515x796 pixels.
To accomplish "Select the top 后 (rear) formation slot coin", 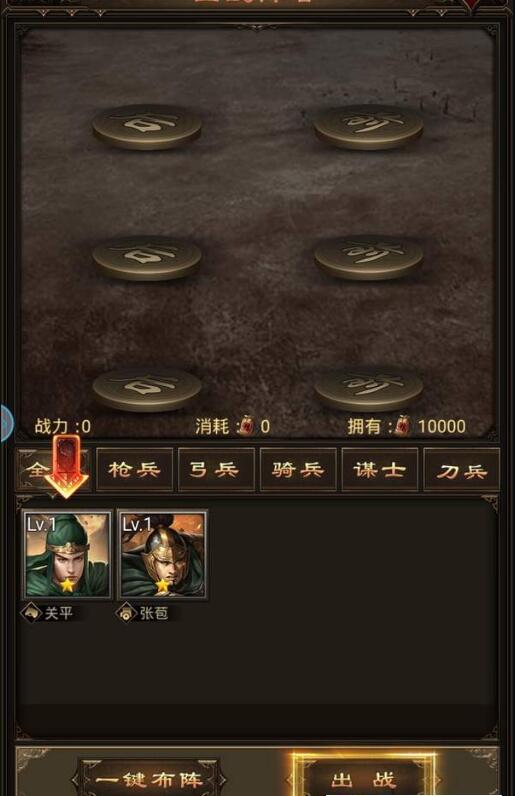I will (x=147, y=127).
